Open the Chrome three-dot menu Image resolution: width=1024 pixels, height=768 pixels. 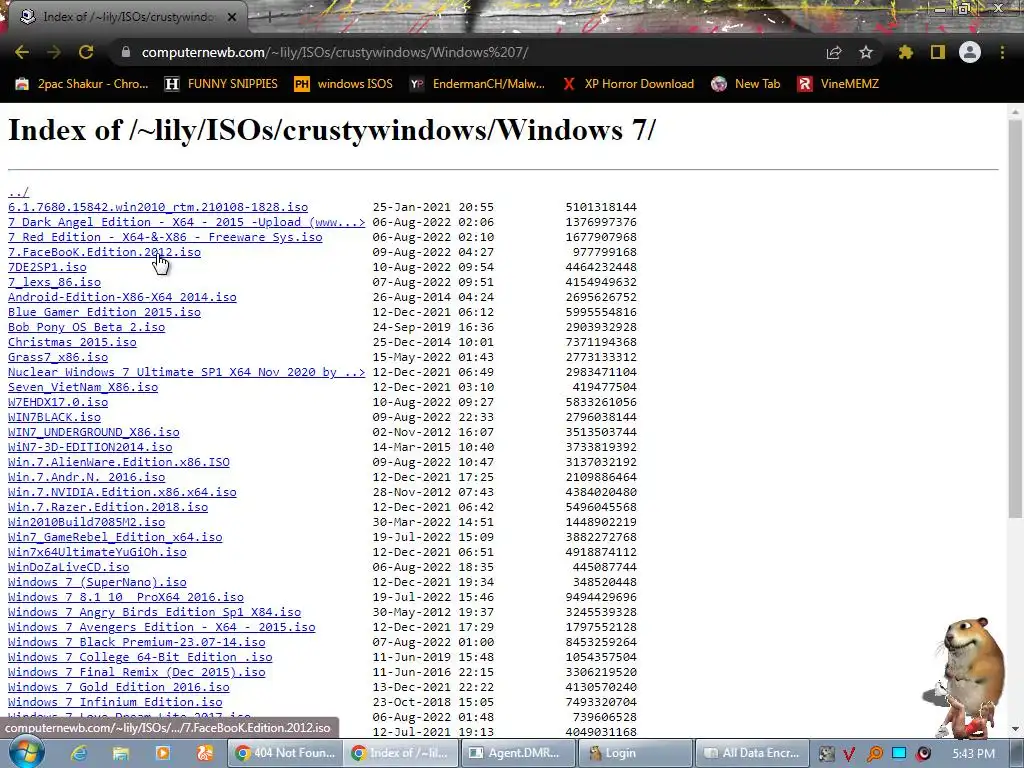point(1002,52)
